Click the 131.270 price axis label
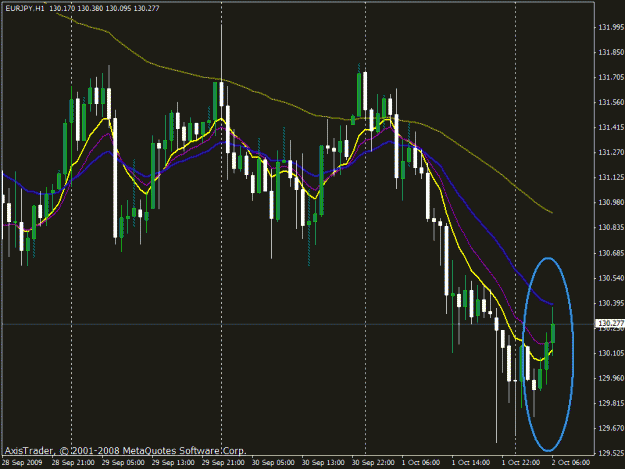 611,152
